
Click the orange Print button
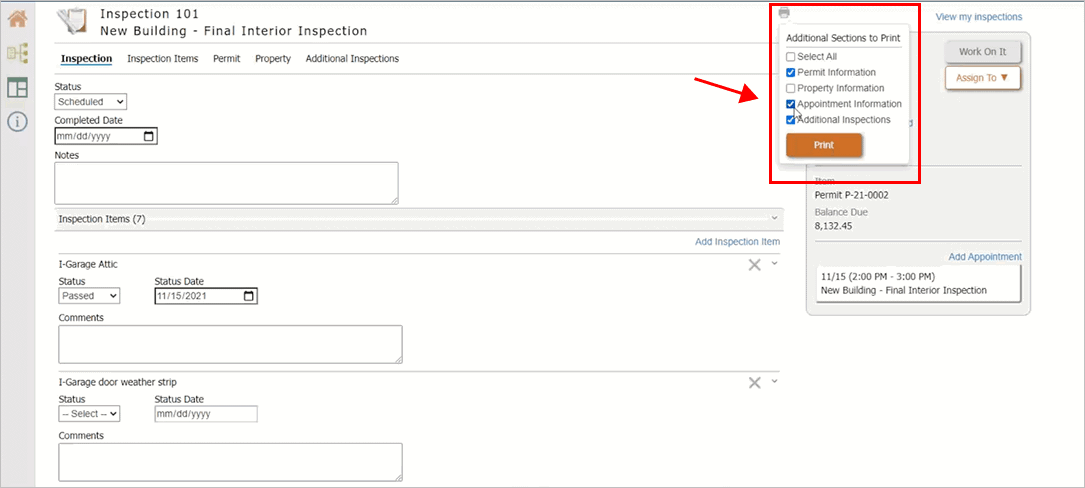(x=824, y=145)
